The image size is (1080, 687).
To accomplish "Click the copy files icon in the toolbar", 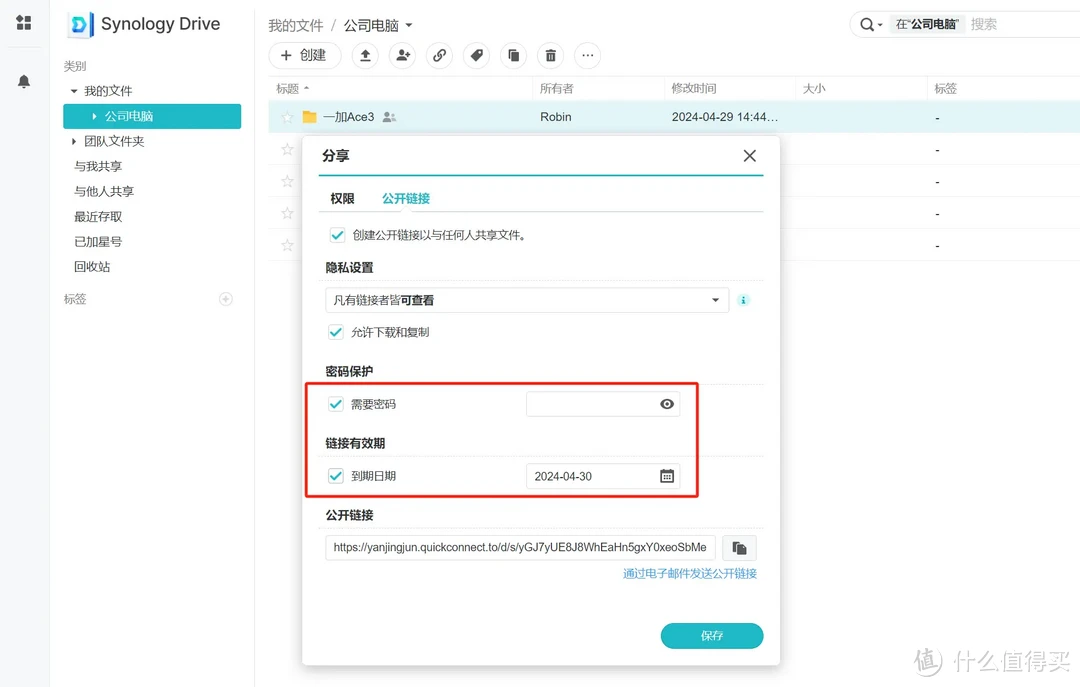I will click(x=514, y=56).
